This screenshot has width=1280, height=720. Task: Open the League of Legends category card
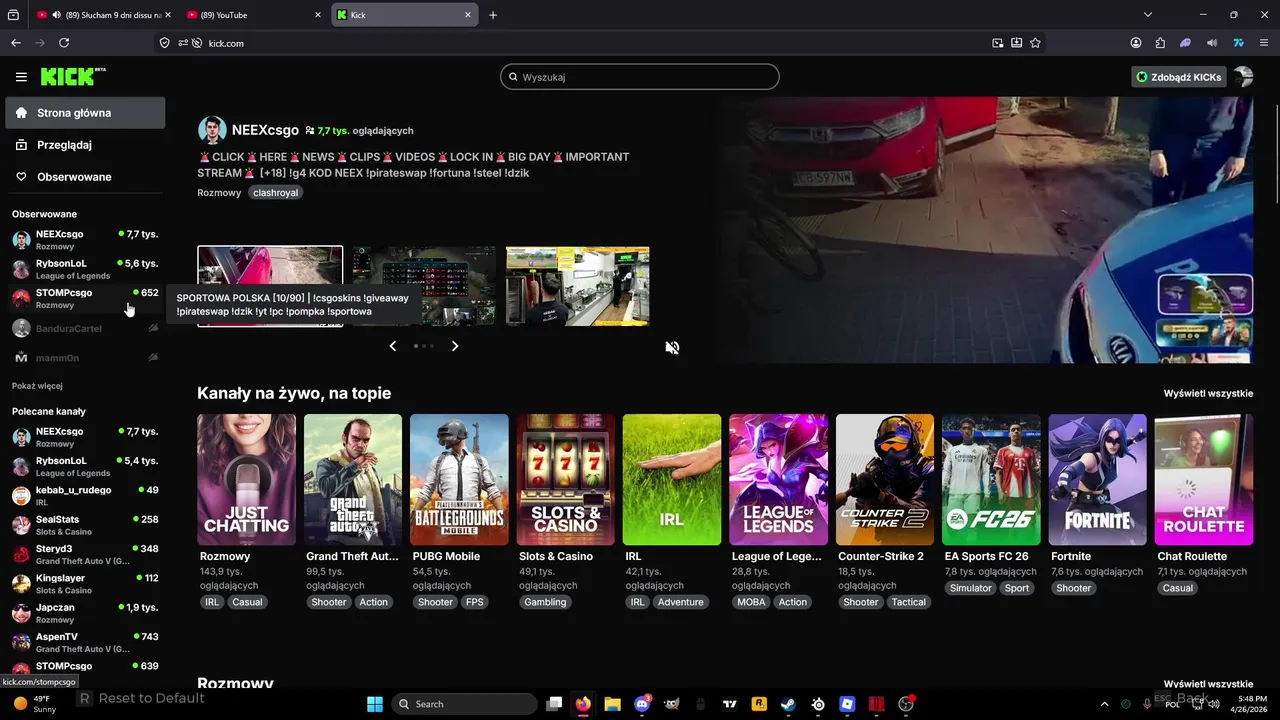pyautogui.click(x=778, y=480)
